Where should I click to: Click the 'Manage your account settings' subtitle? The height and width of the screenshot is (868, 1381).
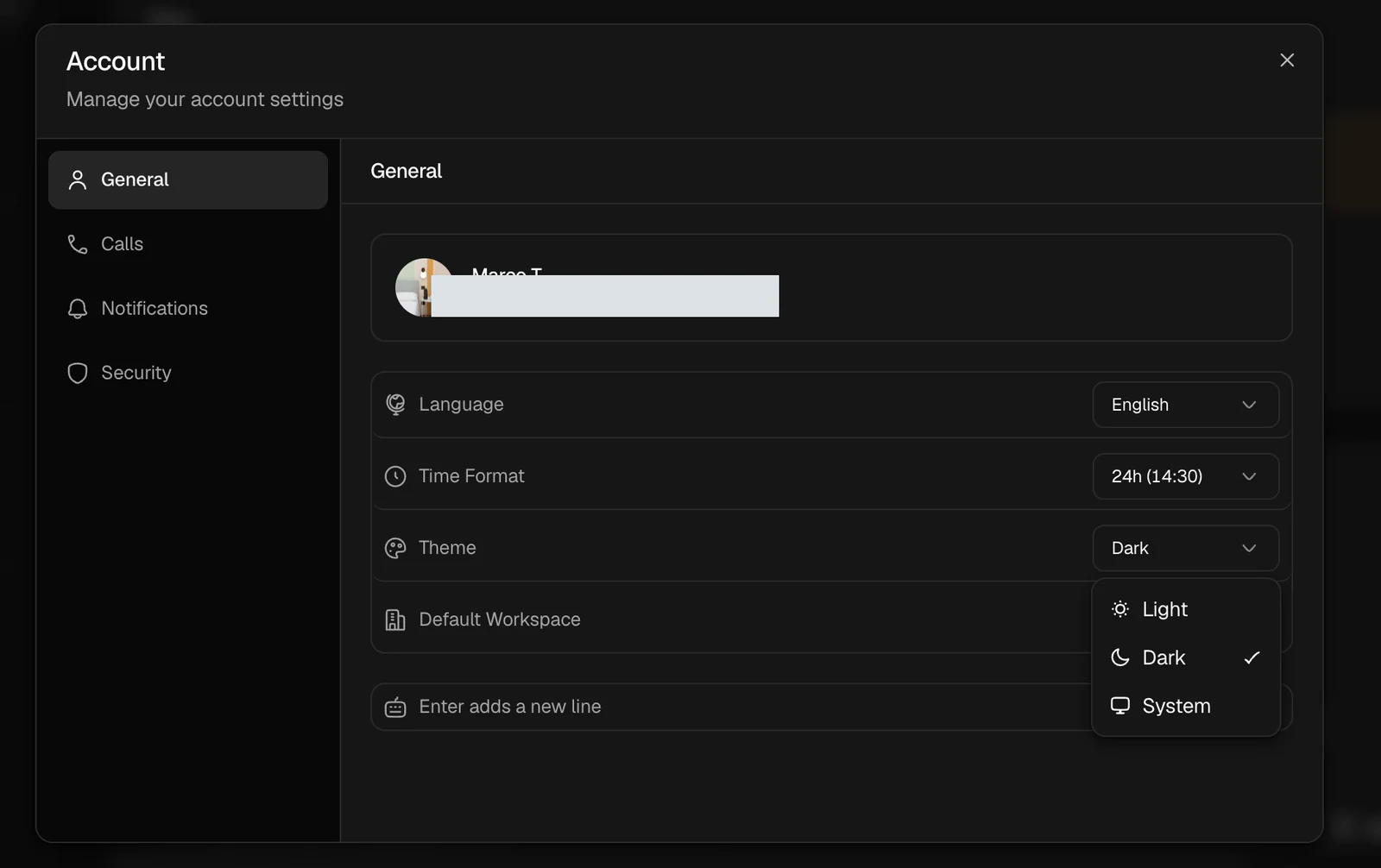(205, 99)
